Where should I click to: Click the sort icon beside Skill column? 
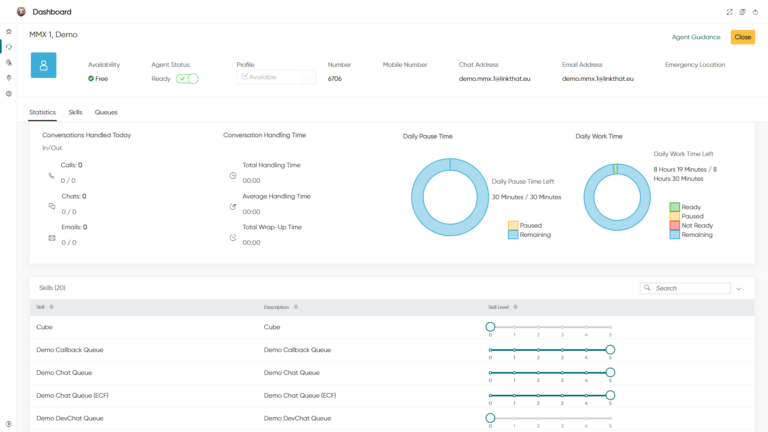click(x=52, y=307)
